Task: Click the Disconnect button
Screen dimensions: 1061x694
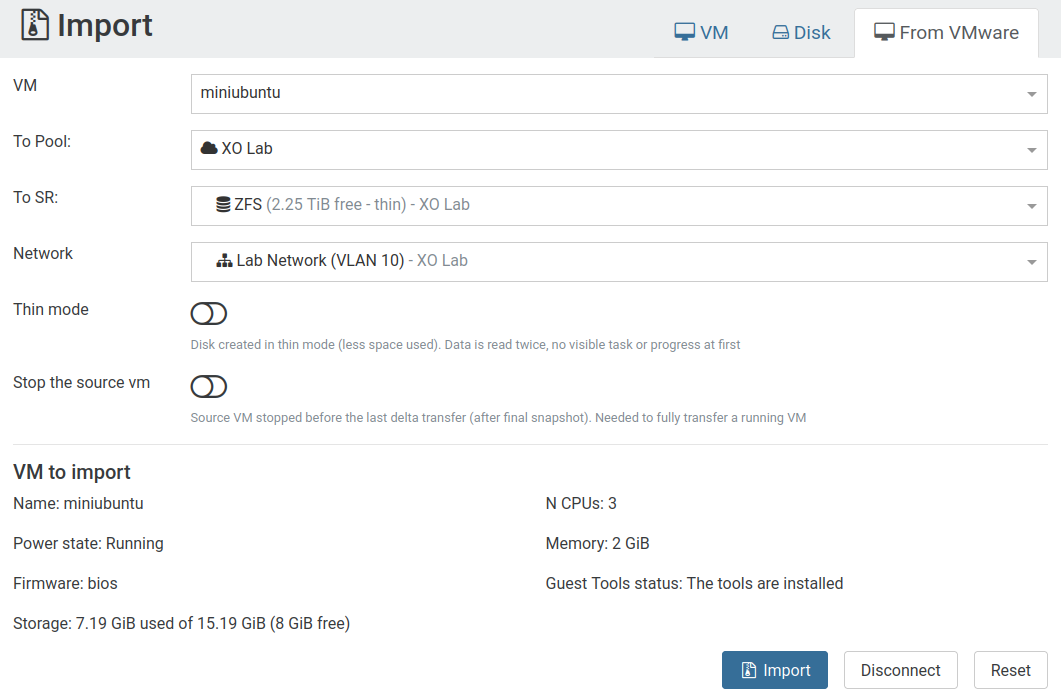Action: tap(900, 670)
